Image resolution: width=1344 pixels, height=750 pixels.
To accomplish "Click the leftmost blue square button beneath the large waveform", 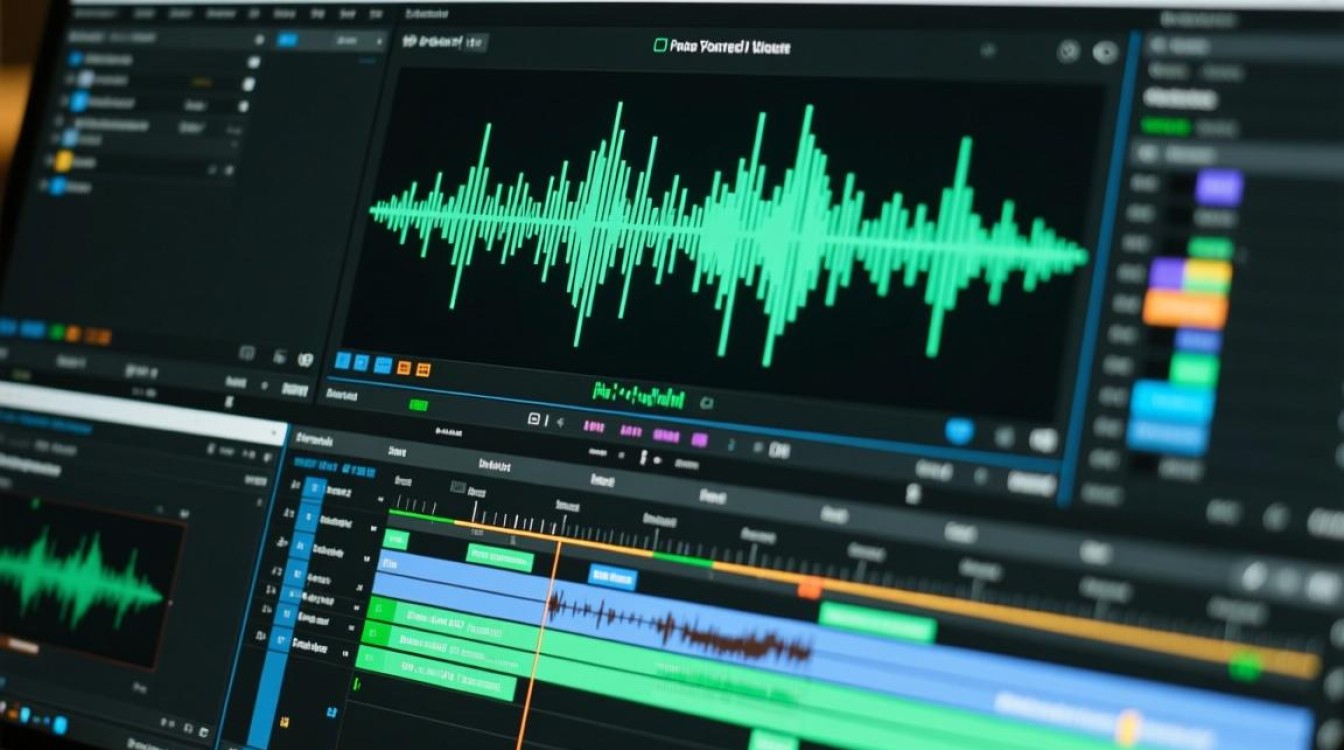I will [x=343, y=362].
